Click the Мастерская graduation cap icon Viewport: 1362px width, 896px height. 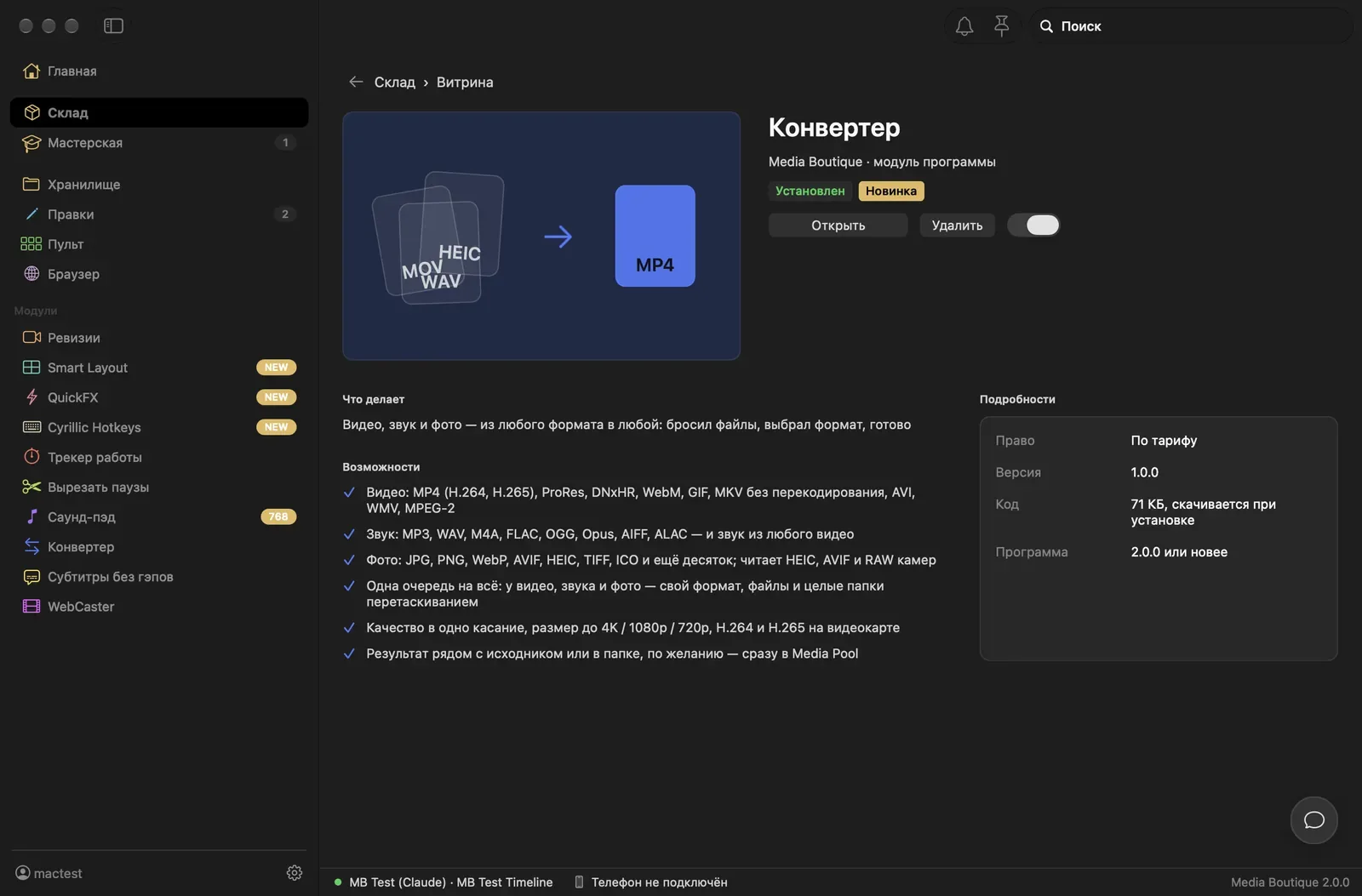pos(31,143)
